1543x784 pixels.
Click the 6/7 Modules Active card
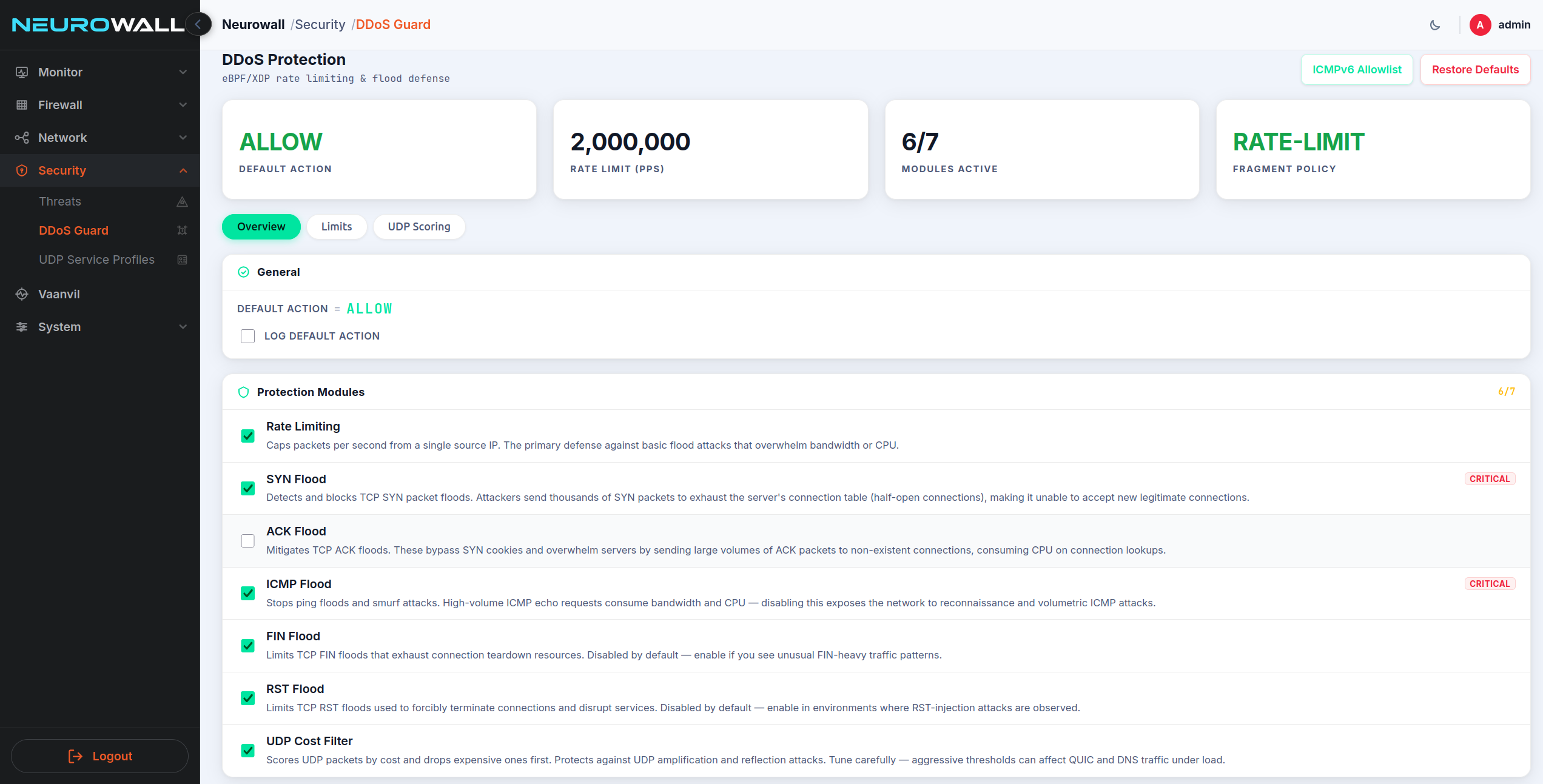1042,150
